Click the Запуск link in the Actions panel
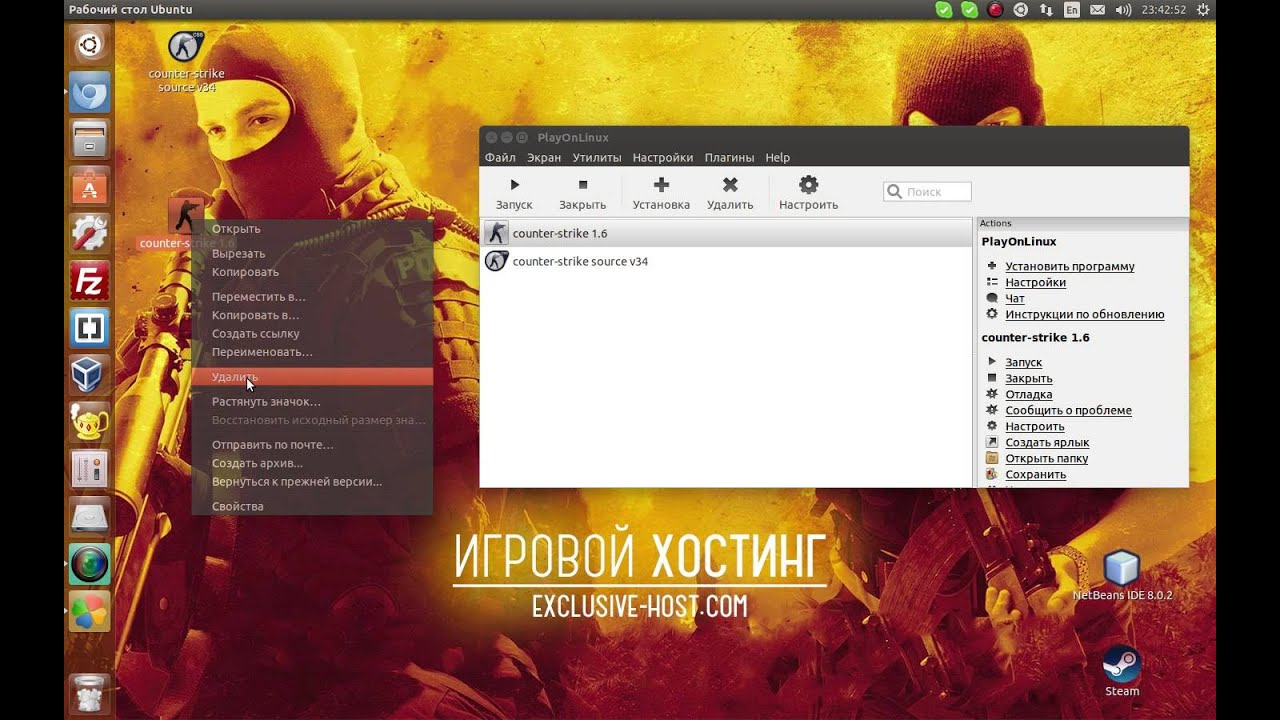 tap(1023, 363)
